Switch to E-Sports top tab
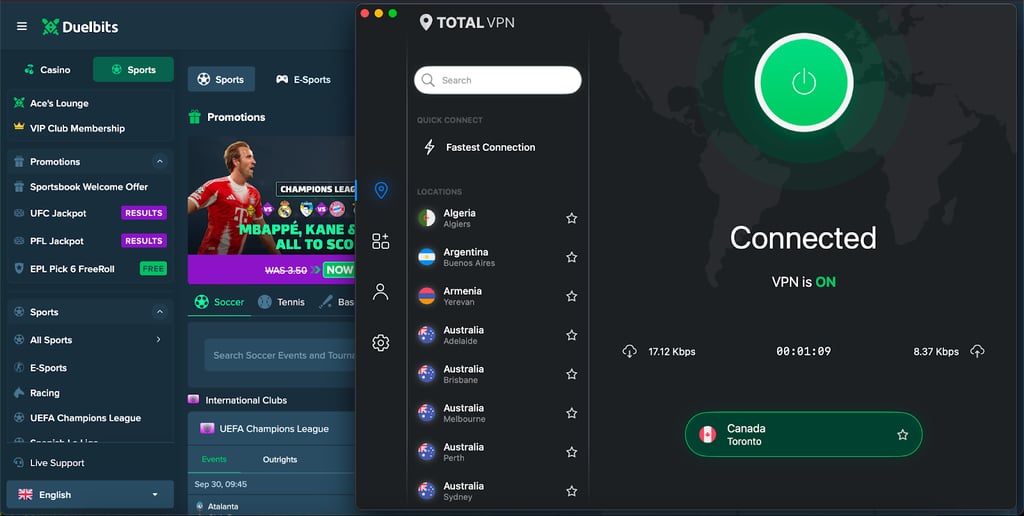1024x516 pixels. point(303,79)
